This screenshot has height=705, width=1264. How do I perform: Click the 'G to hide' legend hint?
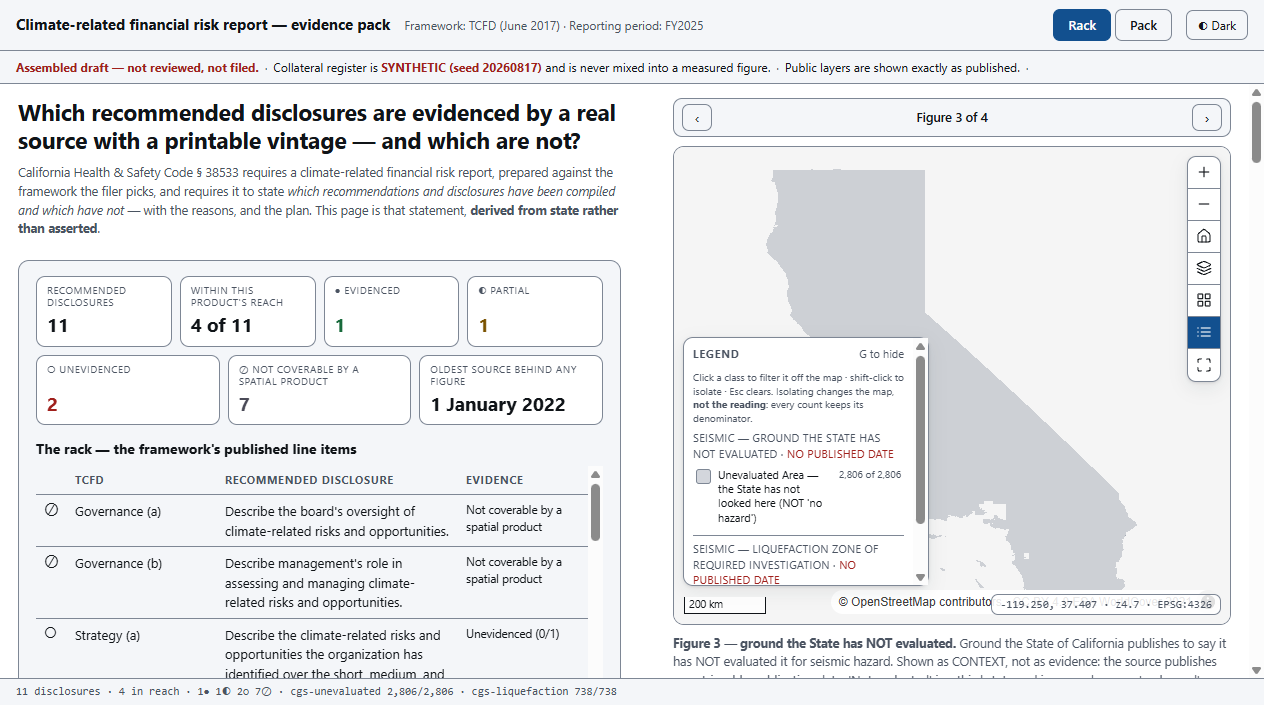(x=881, y=354)
